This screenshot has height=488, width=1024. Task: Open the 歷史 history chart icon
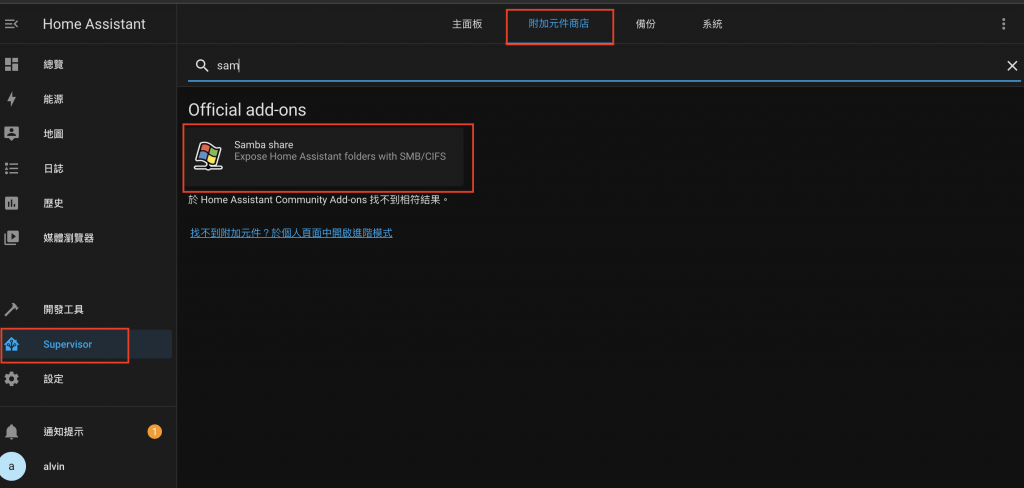(12, 203)
